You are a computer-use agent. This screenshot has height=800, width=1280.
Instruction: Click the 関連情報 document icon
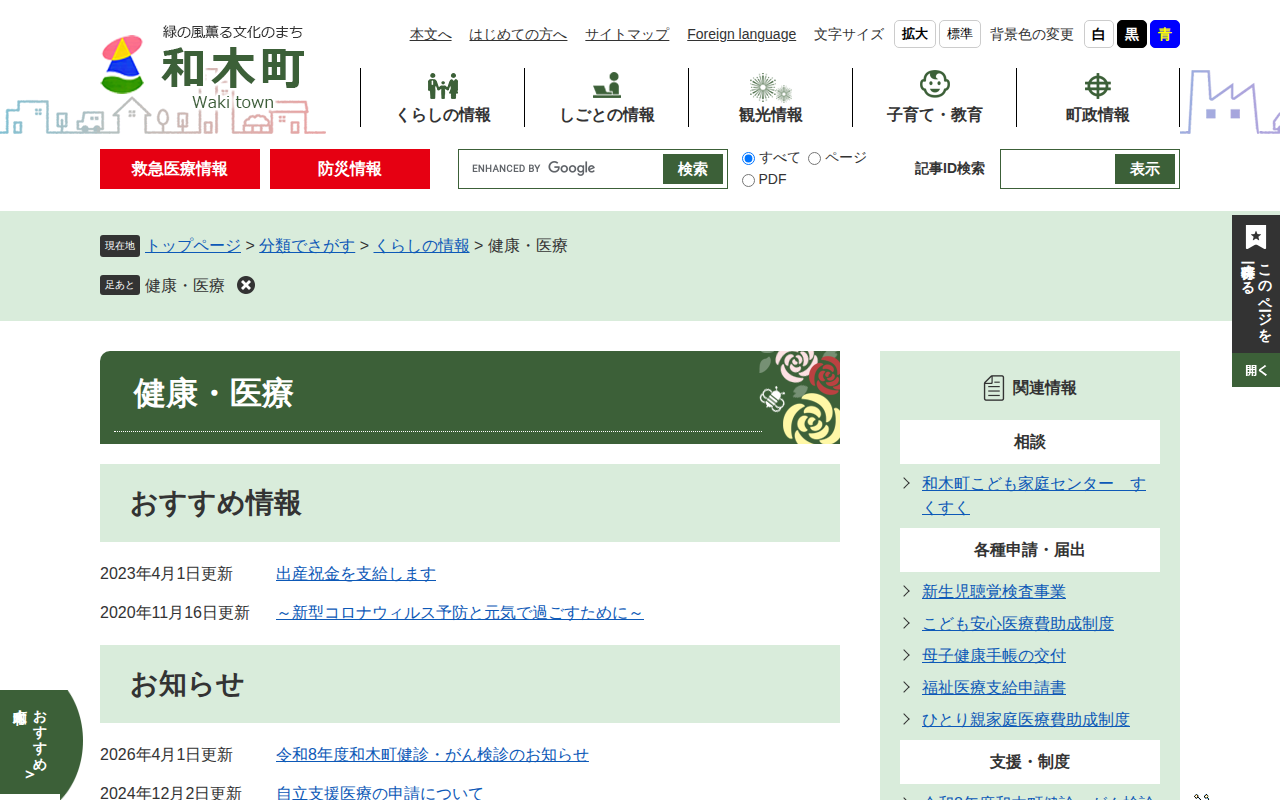tap(993, 388)
